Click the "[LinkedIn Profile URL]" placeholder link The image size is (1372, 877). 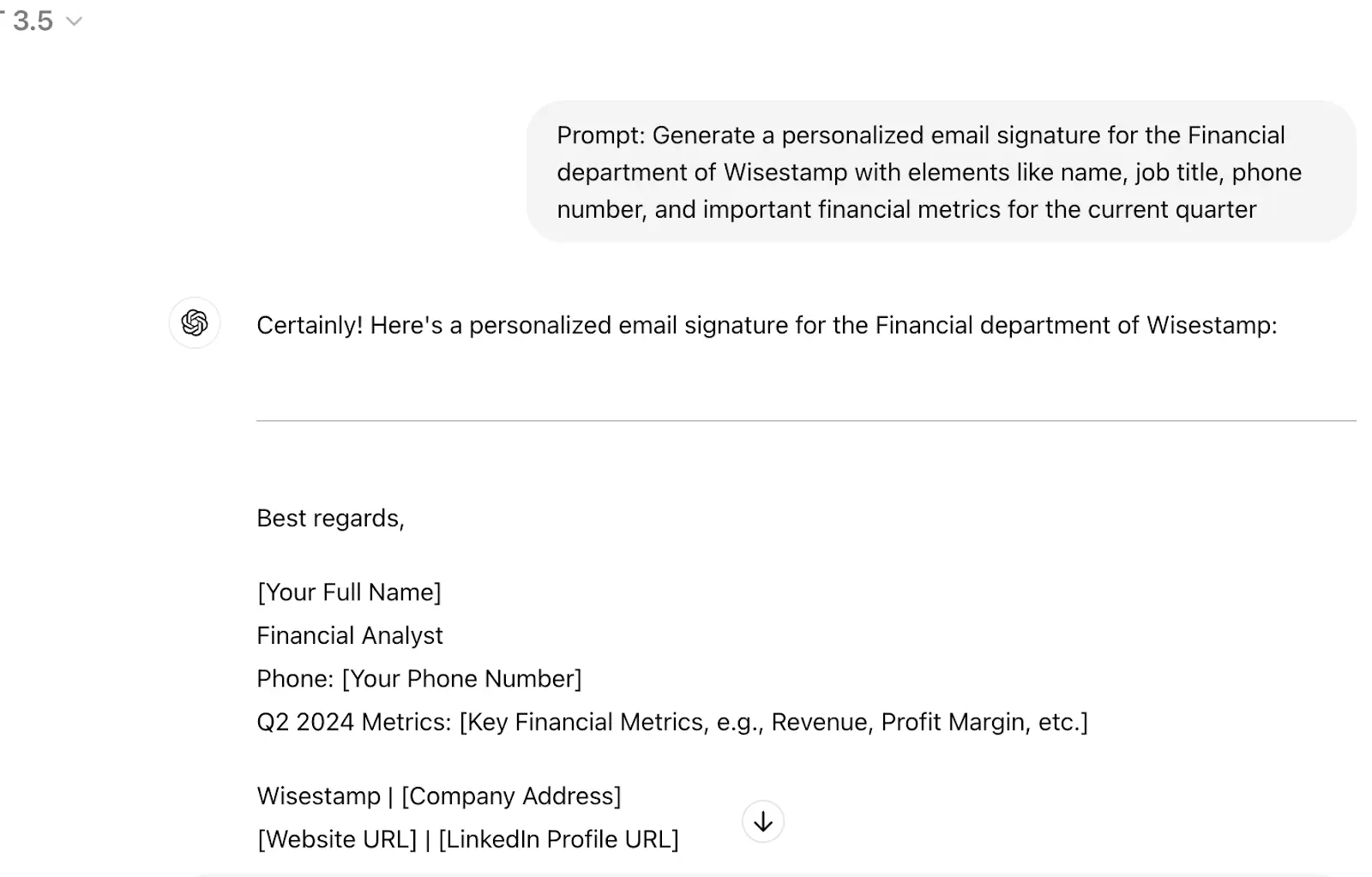(558, 838)
